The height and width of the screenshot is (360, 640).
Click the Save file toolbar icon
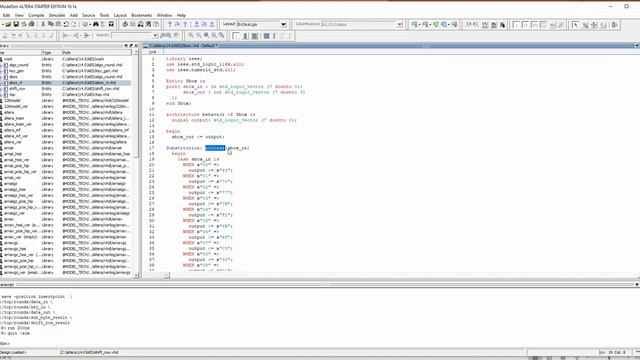click(x=16, y=24)
